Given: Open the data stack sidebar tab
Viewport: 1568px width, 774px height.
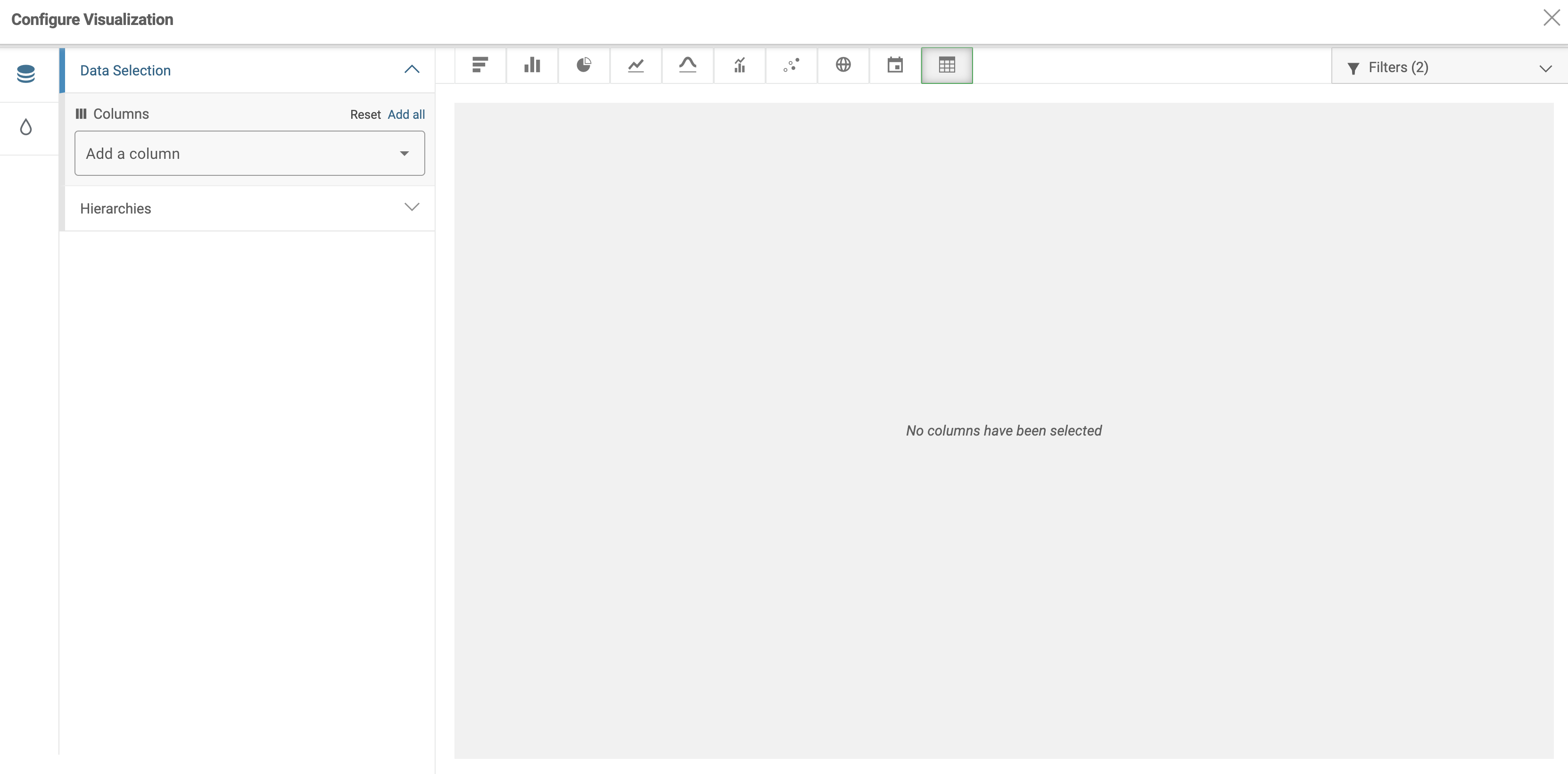Looking at the screenshot, I should tap(26, 74).
